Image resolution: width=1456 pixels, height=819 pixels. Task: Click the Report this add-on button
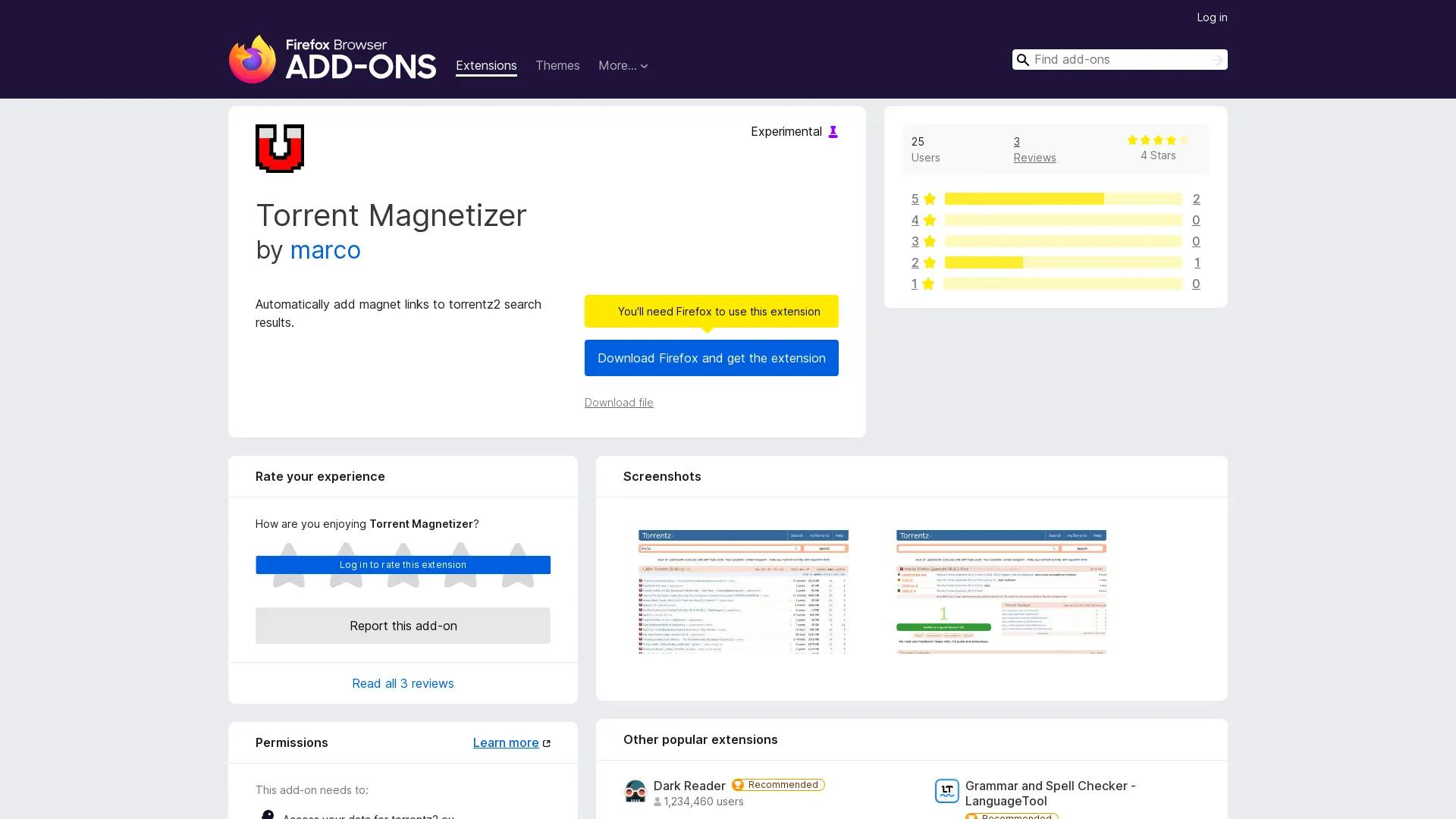coord(403,626)
